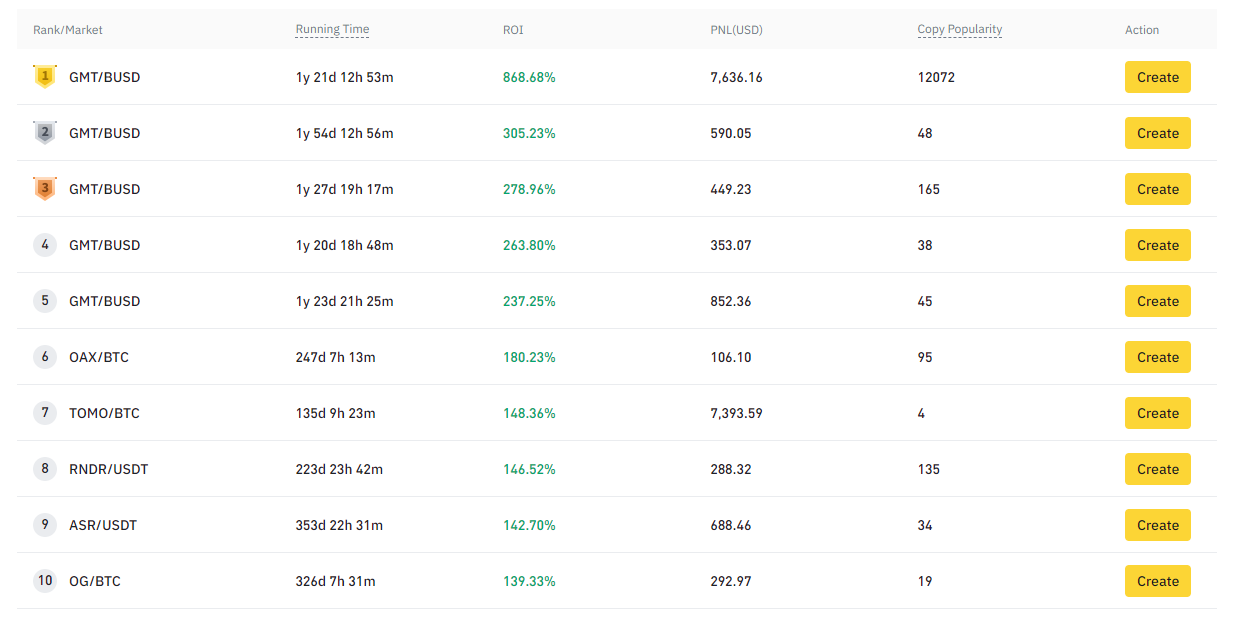The height and width of the screenshot is (628, 1243).
Task: Click the rank 4 circle badge
Action: point(44,244)
